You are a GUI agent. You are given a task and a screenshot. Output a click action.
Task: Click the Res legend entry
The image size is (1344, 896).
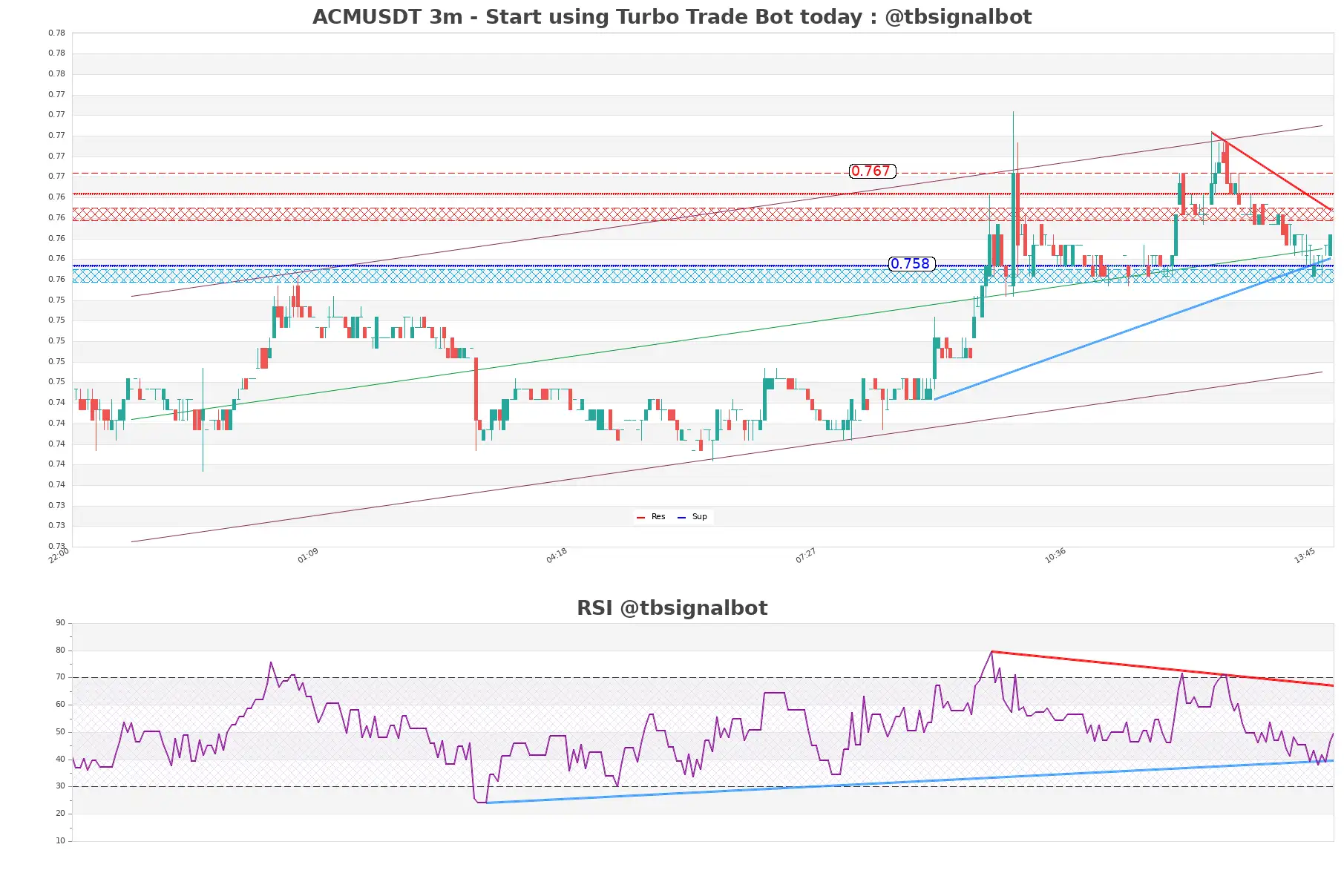click(652, 517)
